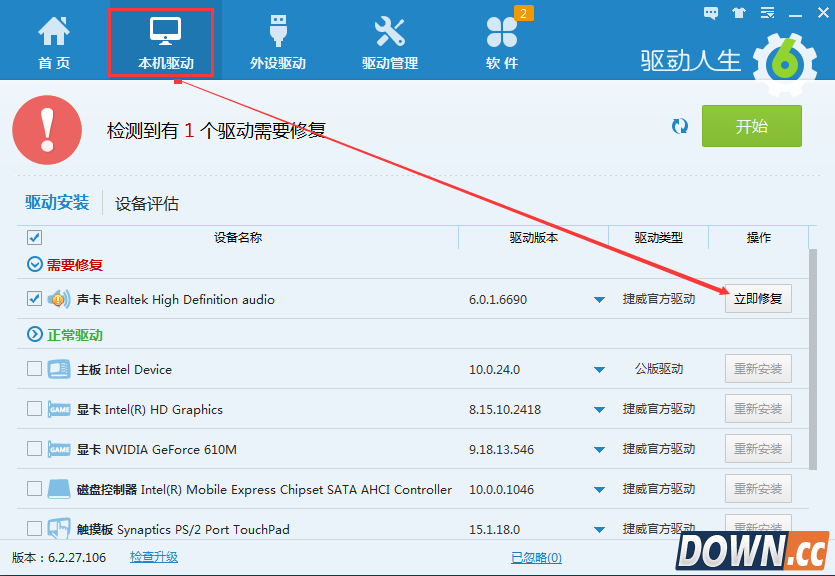
Task: Open version dropdown for Intel(R) HD Graphics
Action: (x=599, y=408)
